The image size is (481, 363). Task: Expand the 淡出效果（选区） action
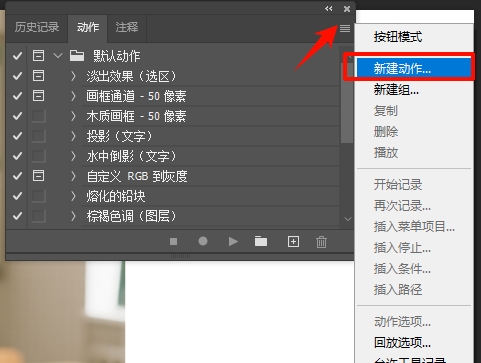coord(73,76)
